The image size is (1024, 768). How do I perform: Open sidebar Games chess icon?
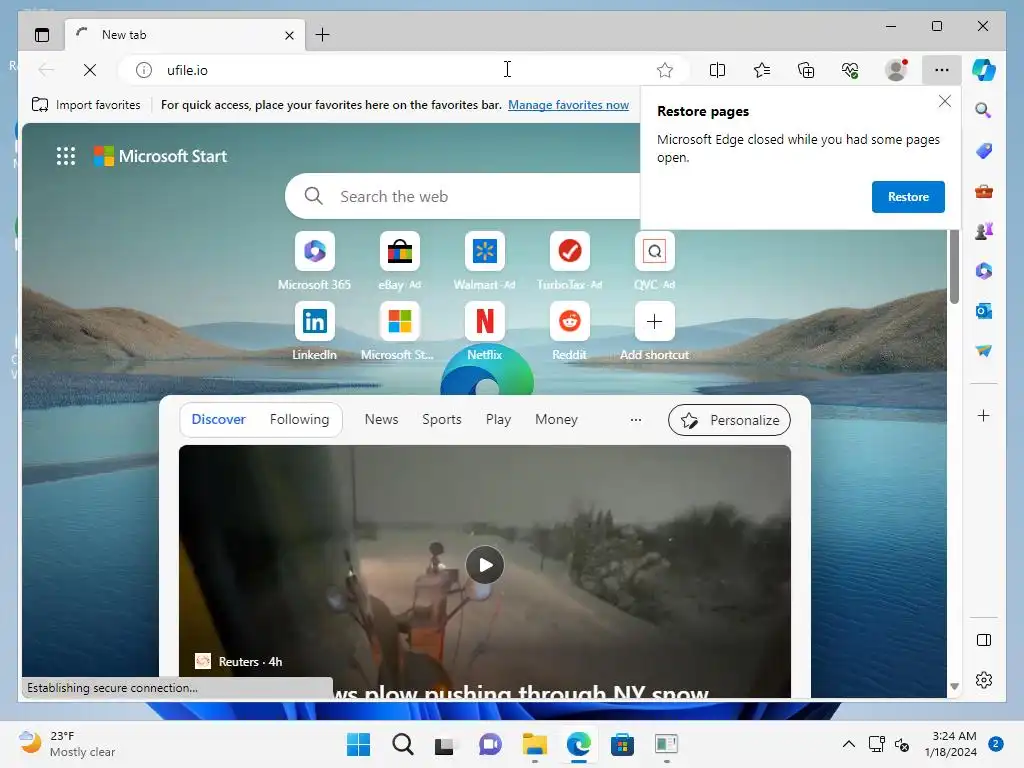click(x=984, y=231)
